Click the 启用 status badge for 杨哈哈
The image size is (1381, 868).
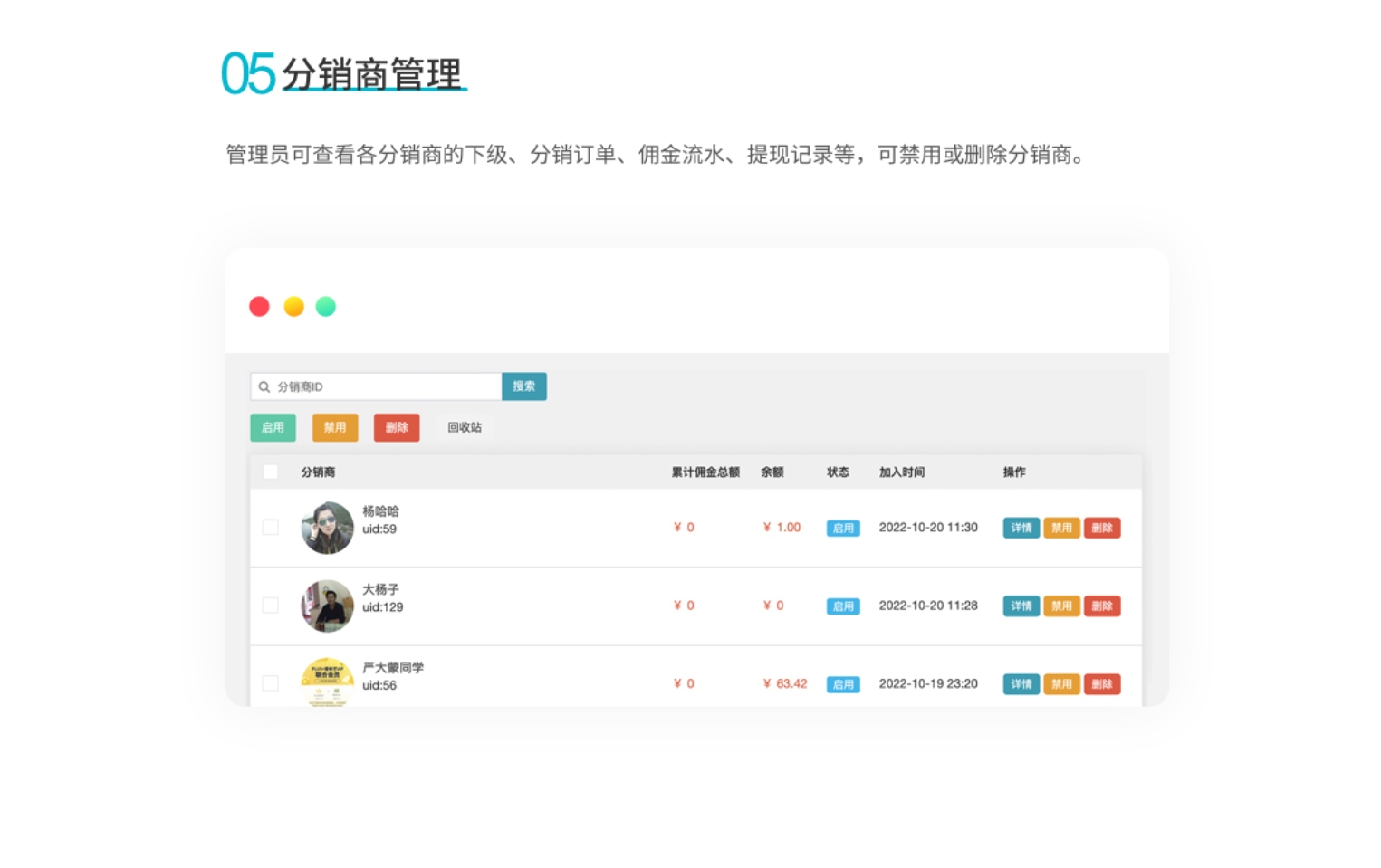[843, 528]
